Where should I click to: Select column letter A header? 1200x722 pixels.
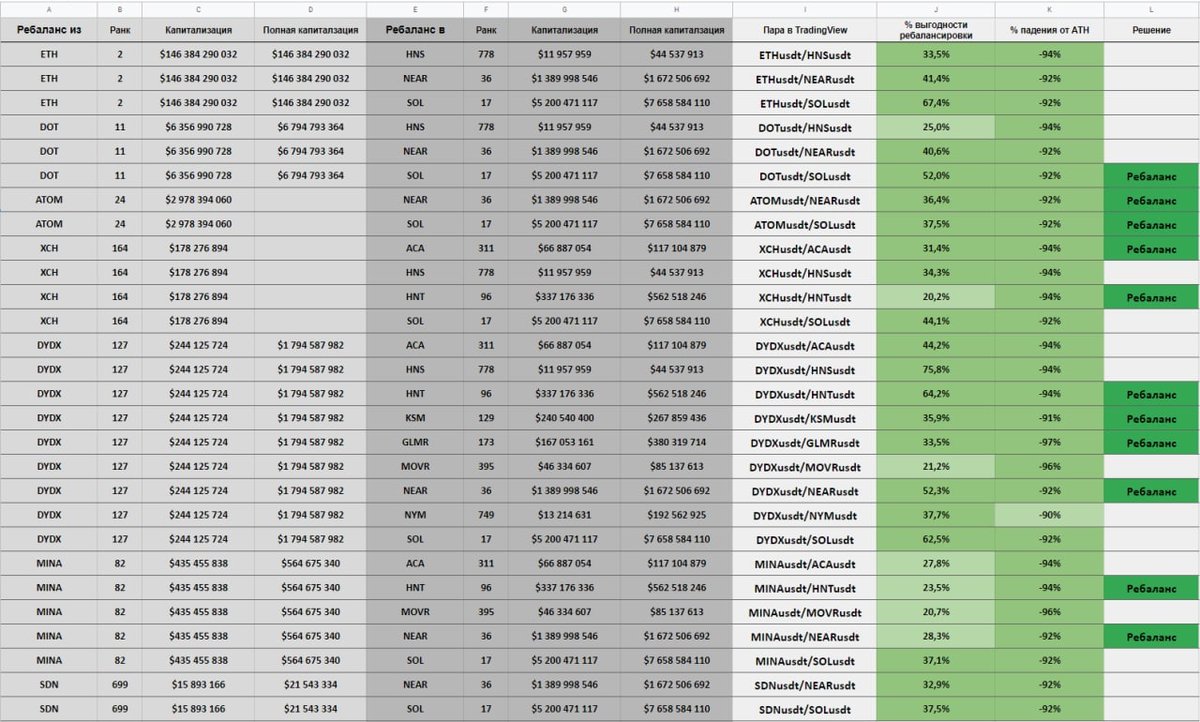pos(49,8)
